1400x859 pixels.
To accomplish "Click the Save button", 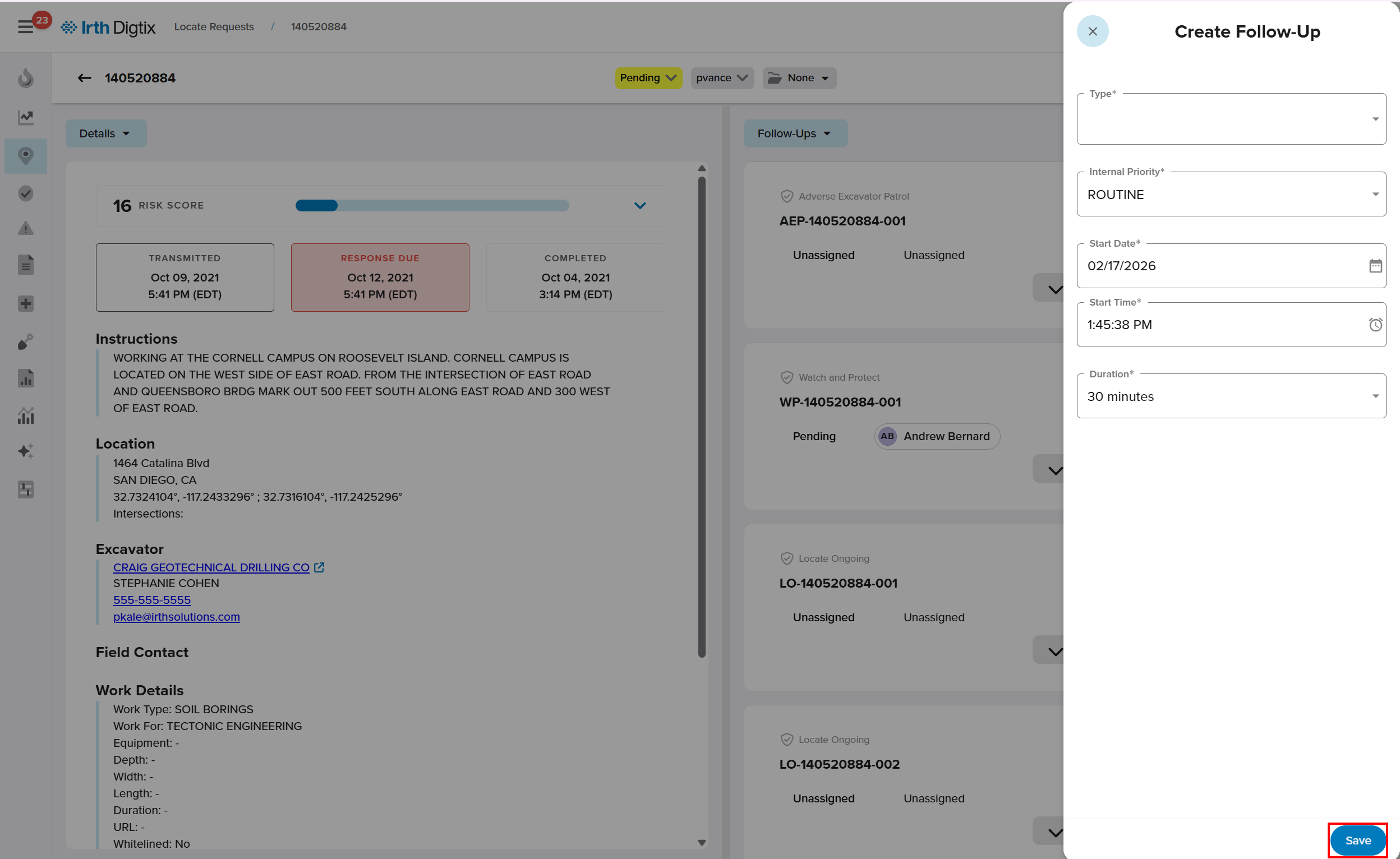I will click(x=1357, y=840).
